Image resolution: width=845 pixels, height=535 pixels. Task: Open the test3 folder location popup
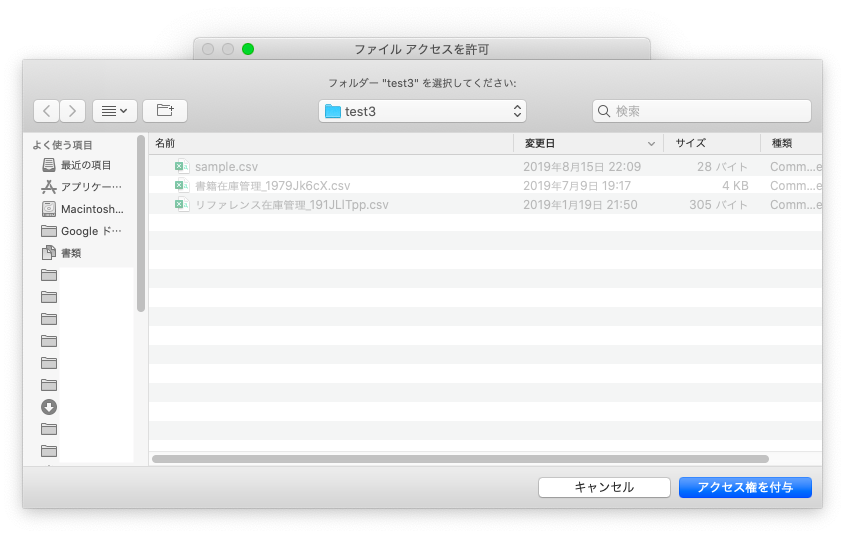pyautogui.click(x=422, y=111)
